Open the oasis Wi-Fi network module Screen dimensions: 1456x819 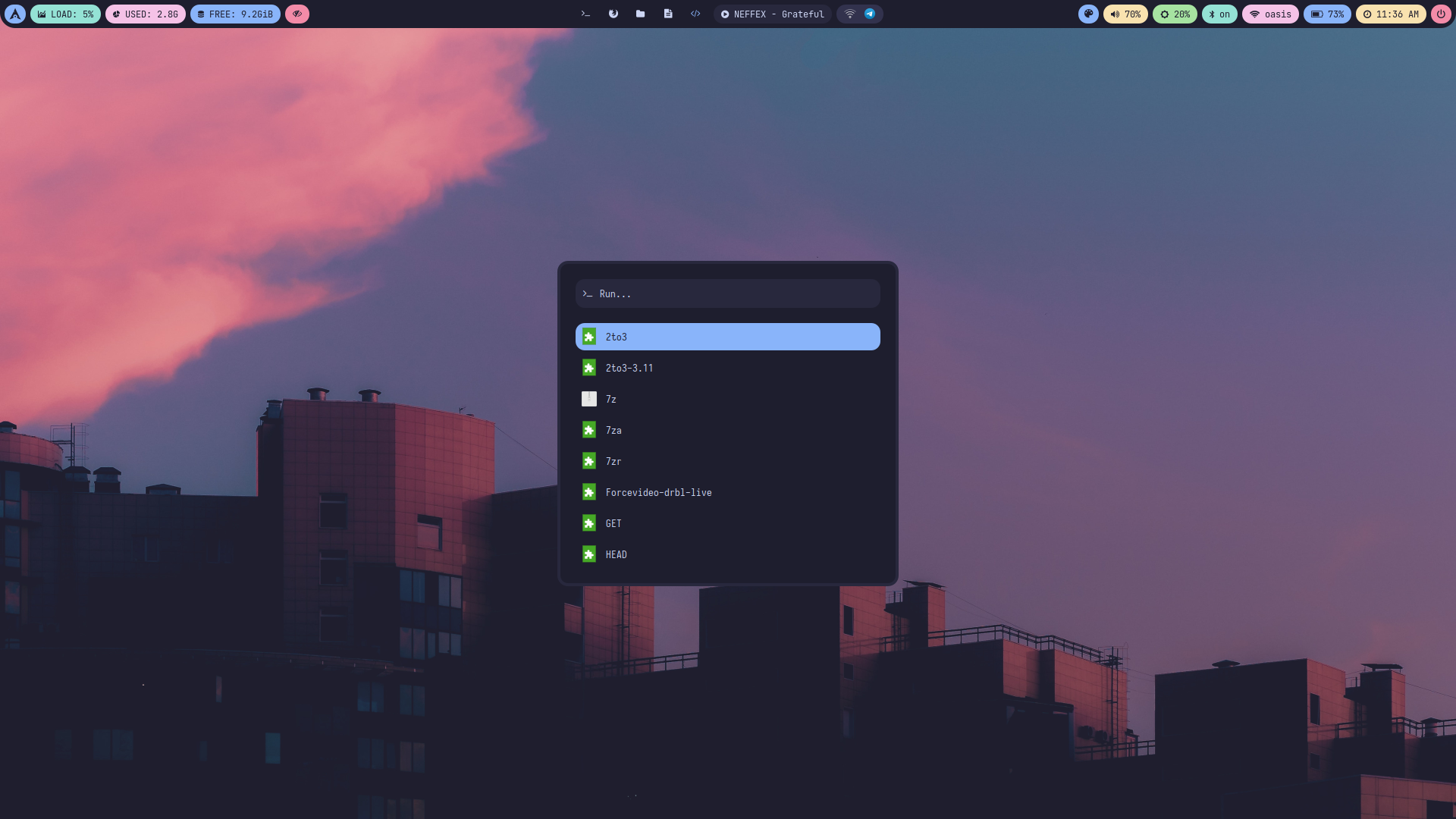coord(1270,14)
